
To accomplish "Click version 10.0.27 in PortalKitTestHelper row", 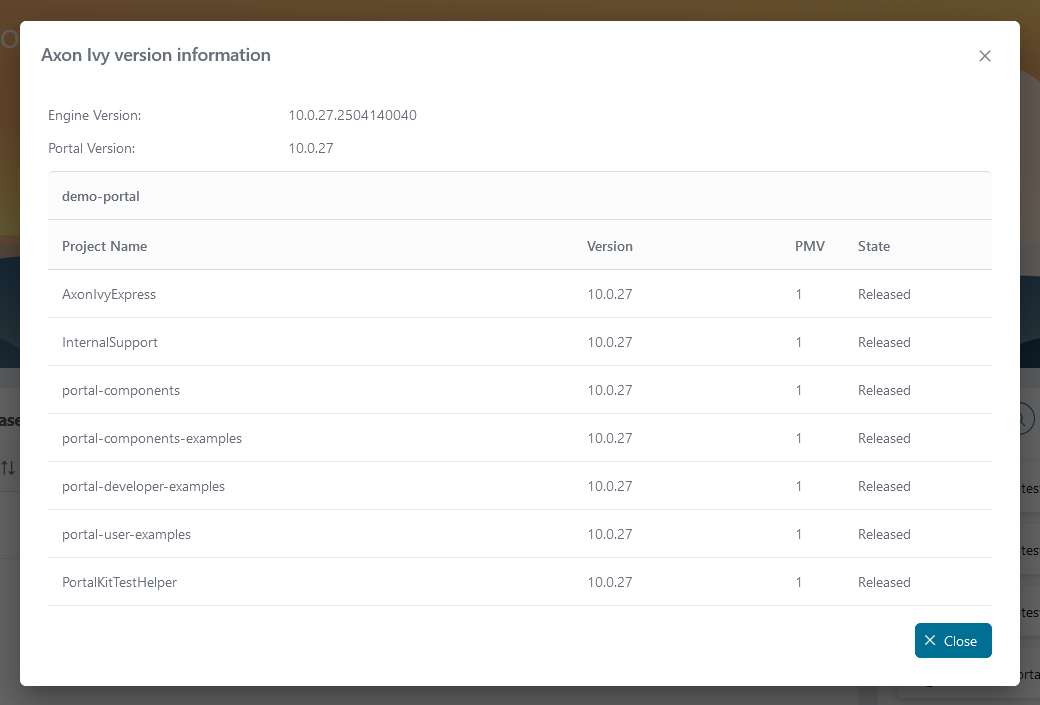I will [x=610, y=582].
